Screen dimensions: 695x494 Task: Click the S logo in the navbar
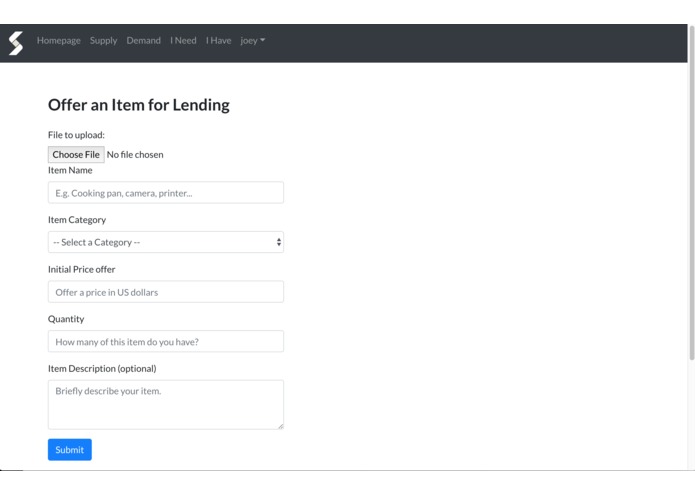[x=16, y=43]
